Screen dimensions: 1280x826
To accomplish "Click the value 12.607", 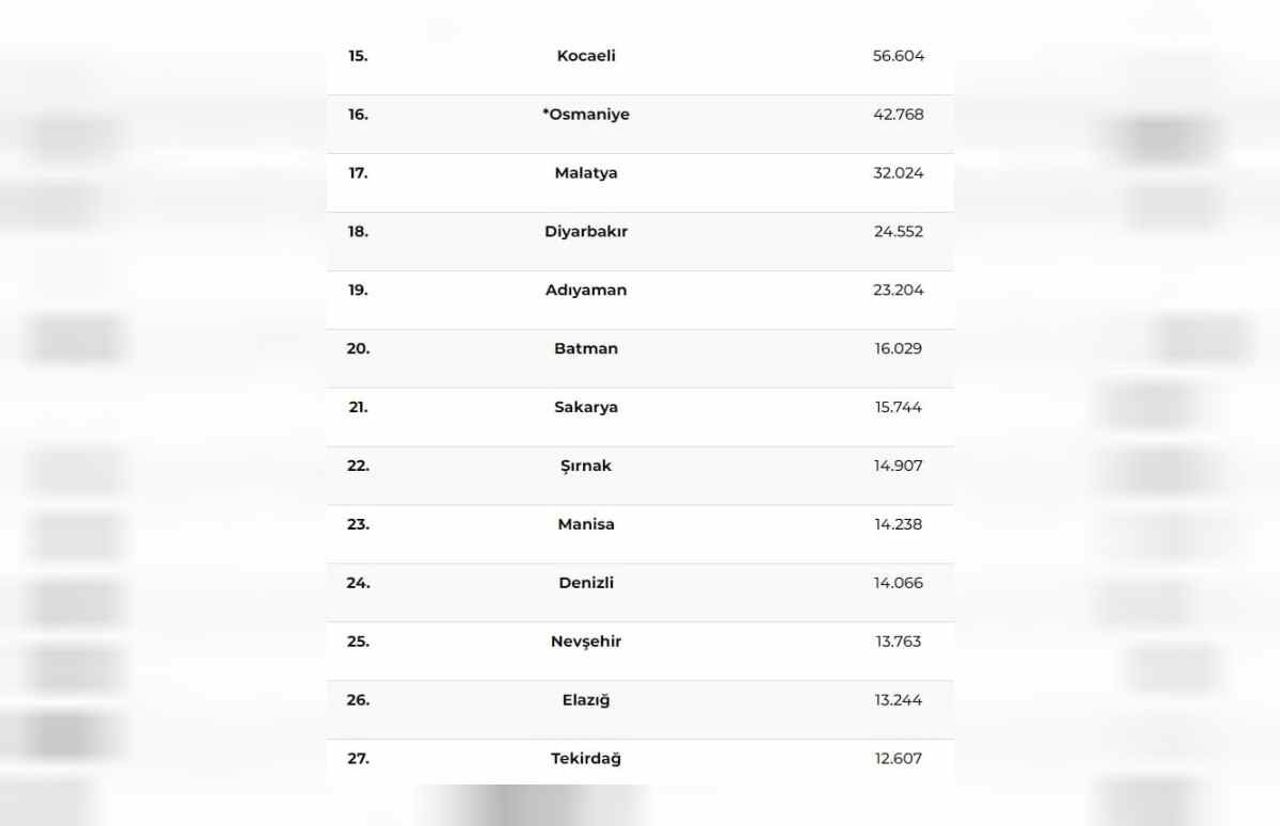I will 898,759.
